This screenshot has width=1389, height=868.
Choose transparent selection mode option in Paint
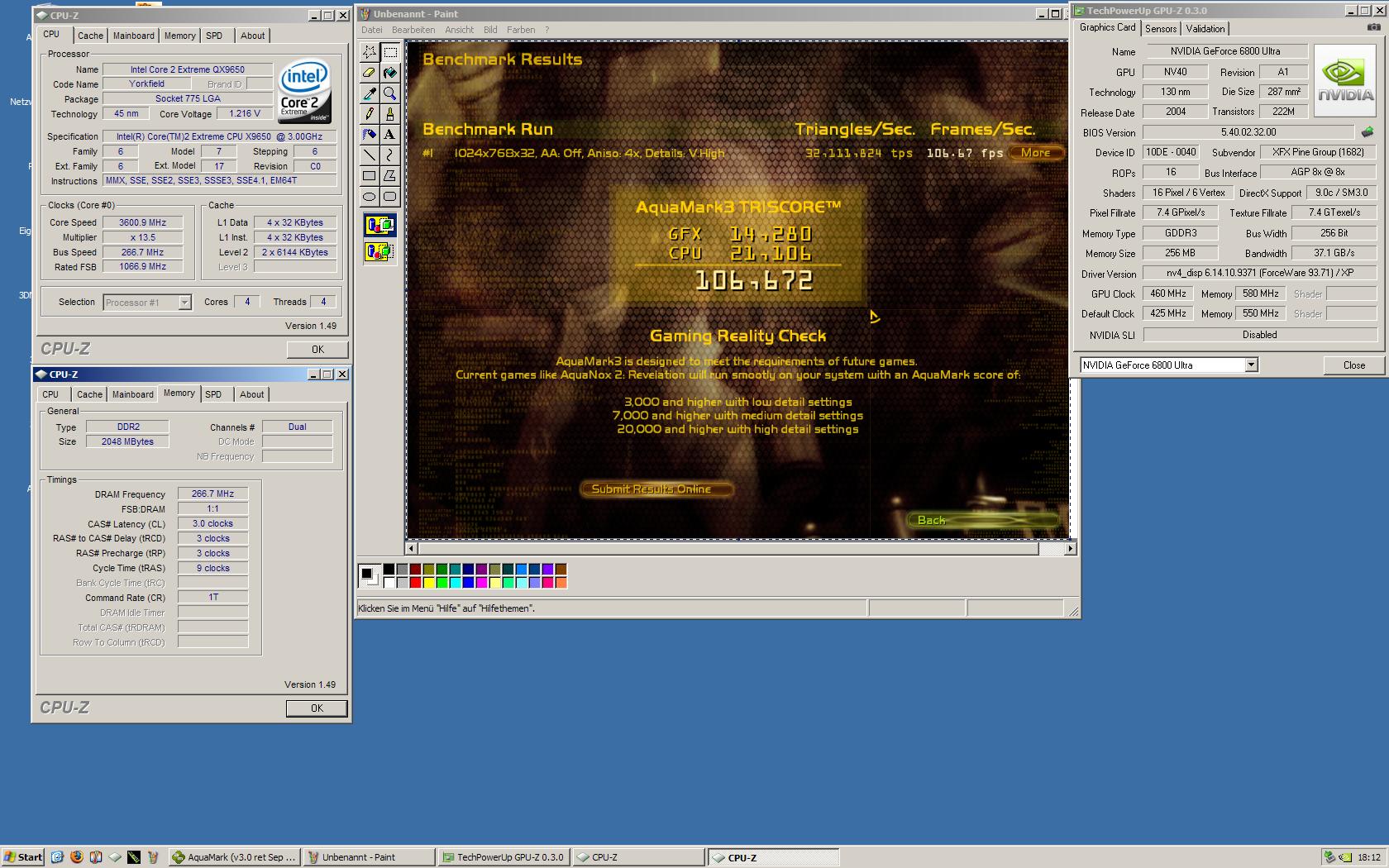(x=379, y=251)
